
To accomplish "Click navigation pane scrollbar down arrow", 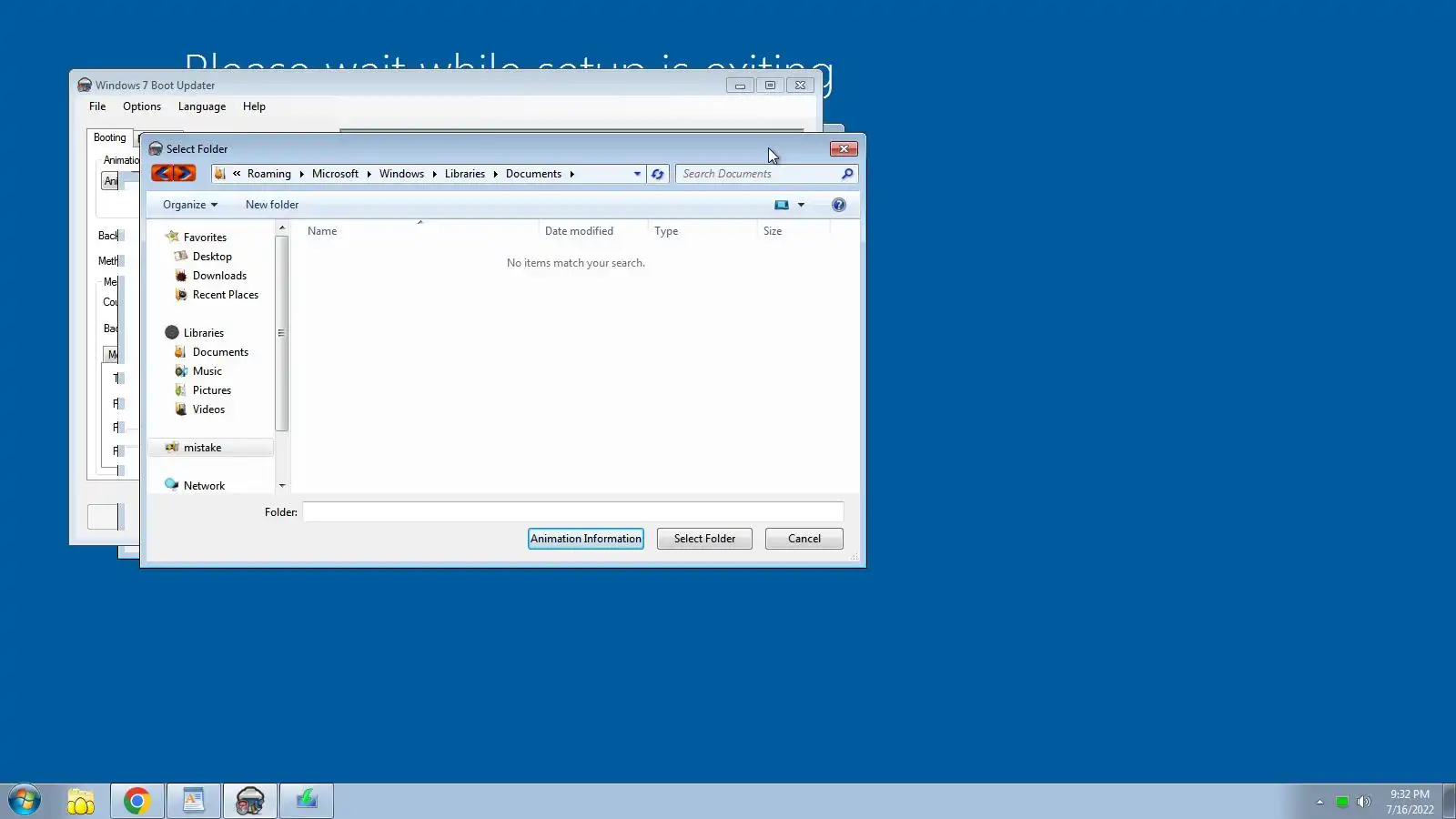I will 282,486.
